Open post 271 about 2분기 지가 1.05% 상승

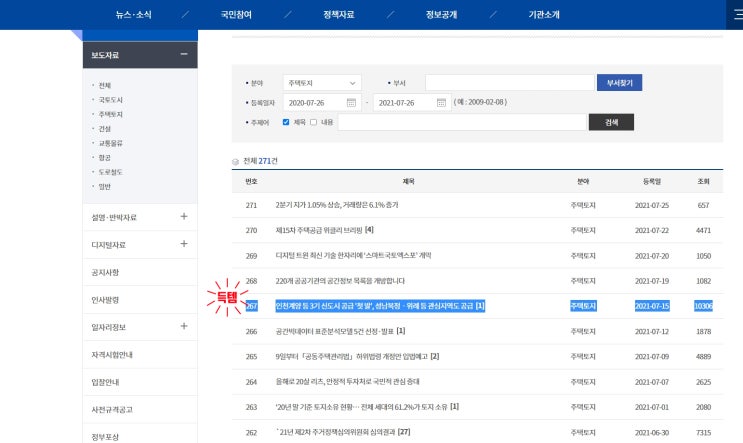(337, 205)
